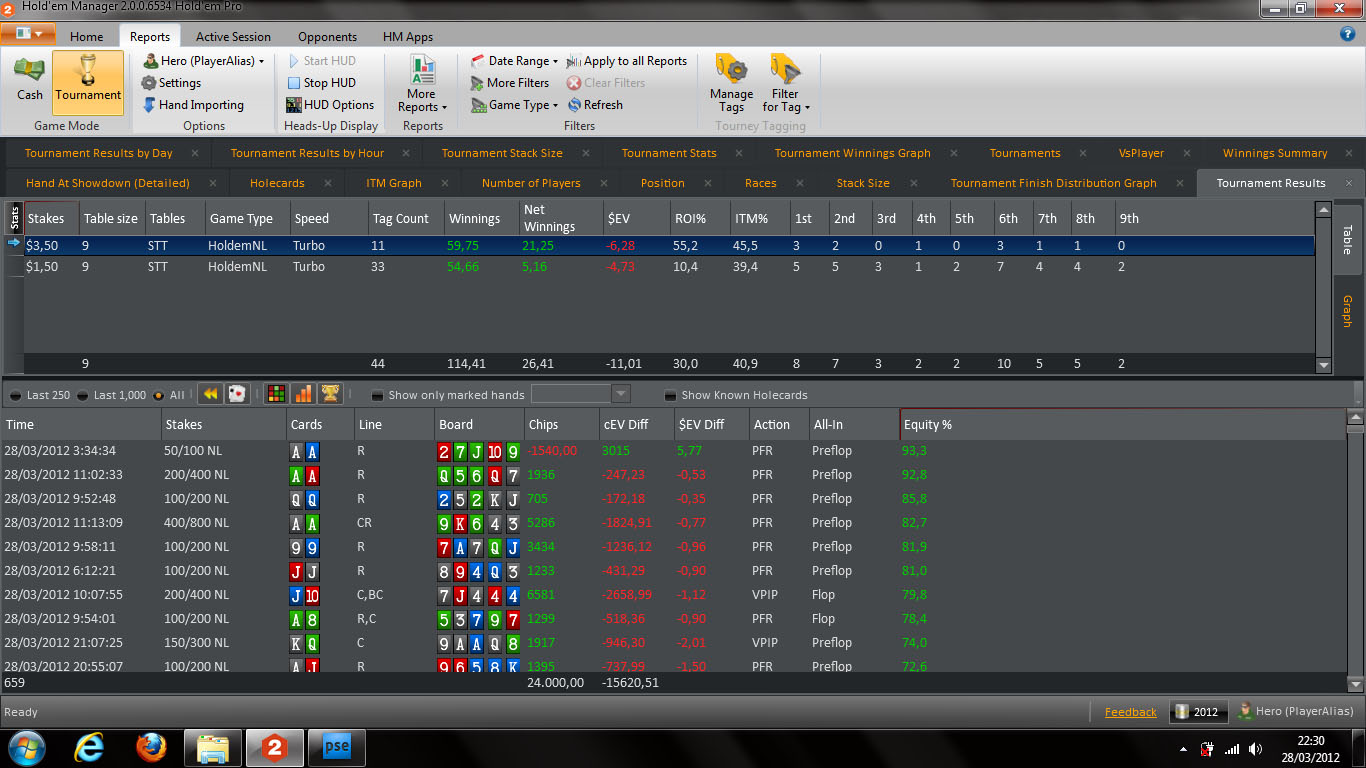Close the ITM Graph tab

[x=444, y=183]
